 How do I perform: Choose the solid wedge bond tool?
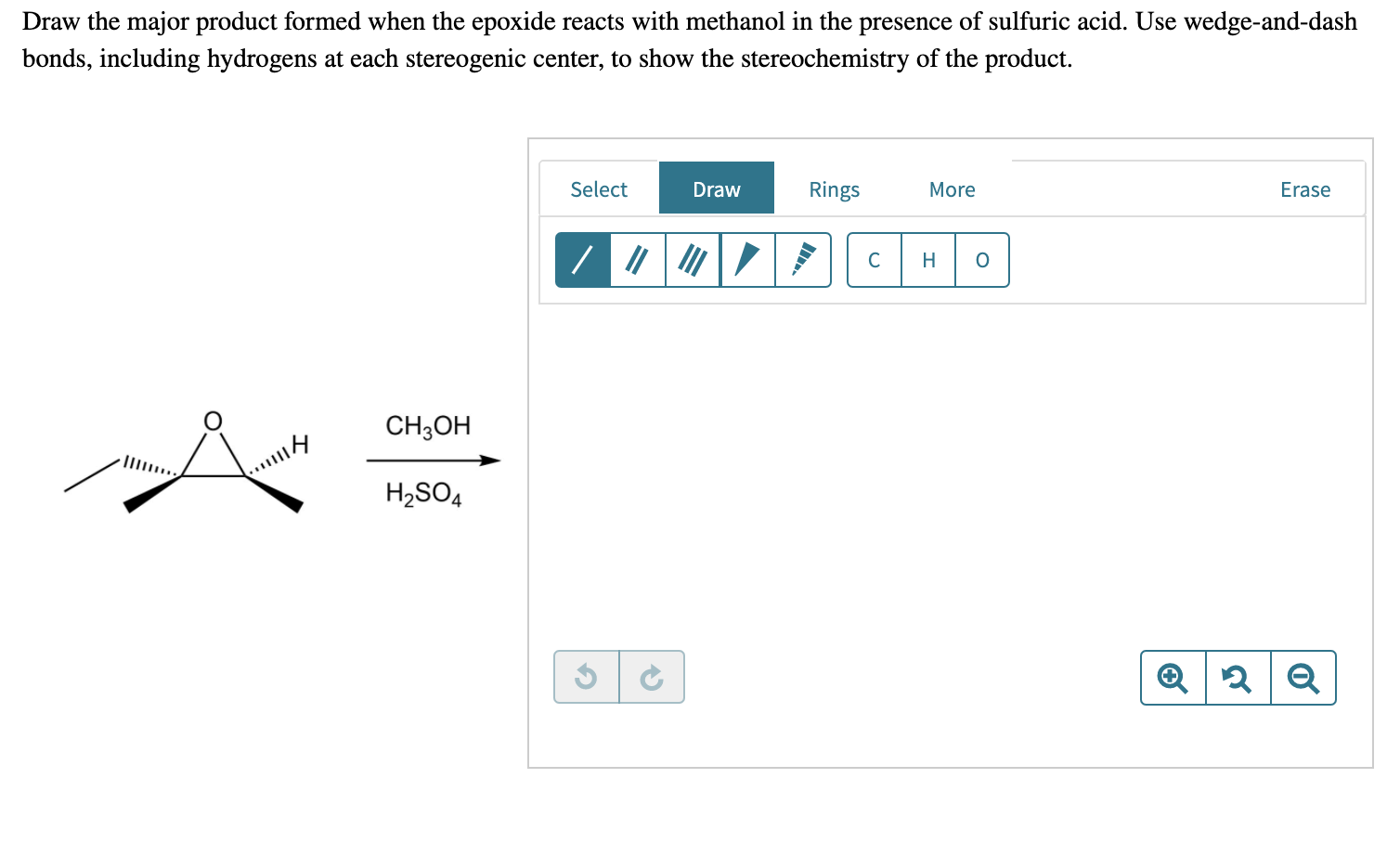(x=748, y=260)
